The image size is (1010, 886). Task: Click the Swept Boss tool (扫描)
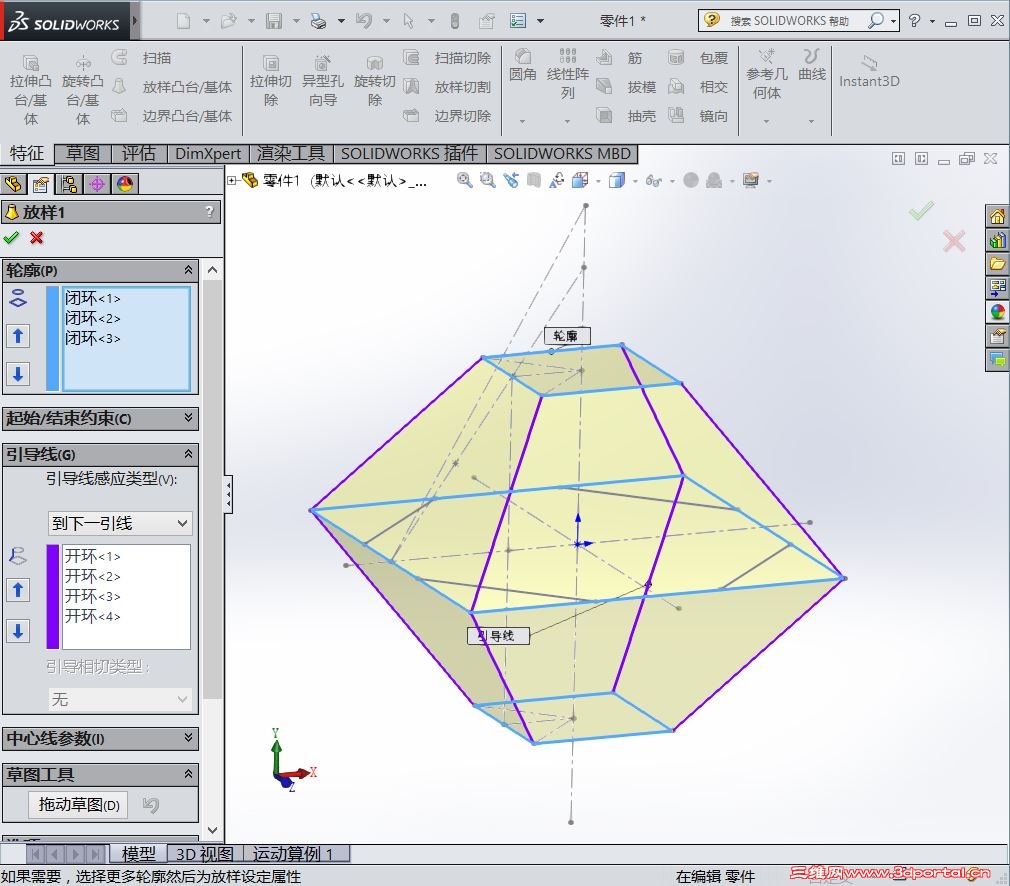[142, 58]
